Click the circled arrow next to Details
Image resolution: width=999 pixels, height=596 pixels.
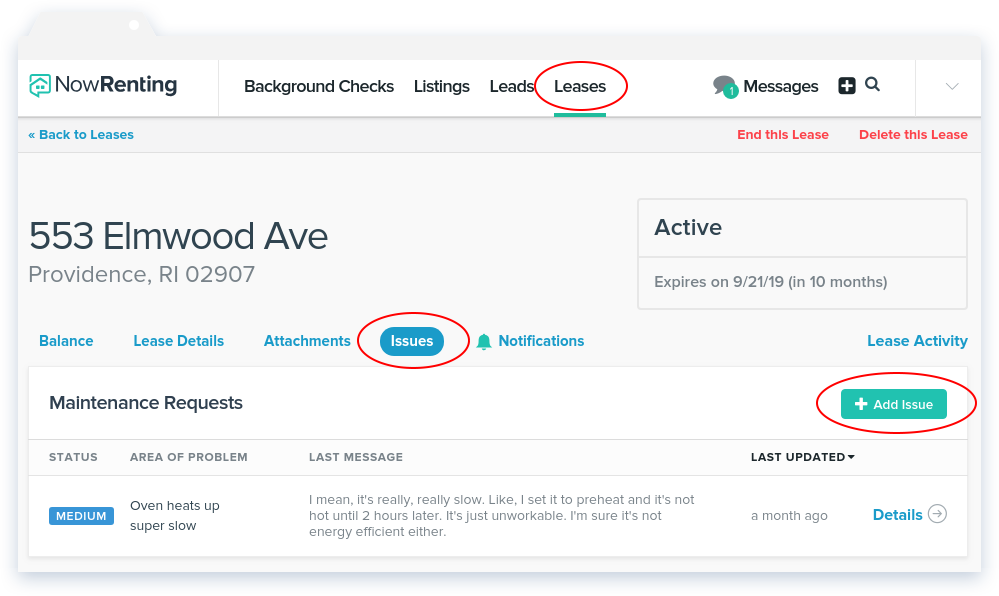tap(937, 514)
